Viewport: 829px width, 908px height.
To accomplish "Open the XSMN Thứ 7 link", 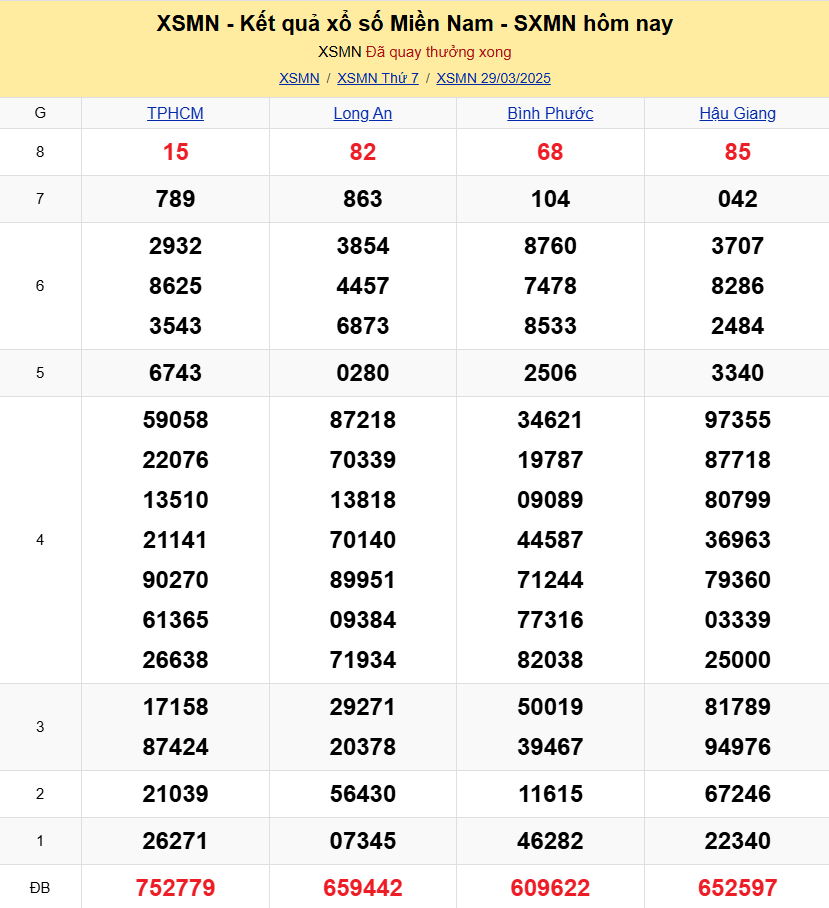I will (x=378, y=78).
